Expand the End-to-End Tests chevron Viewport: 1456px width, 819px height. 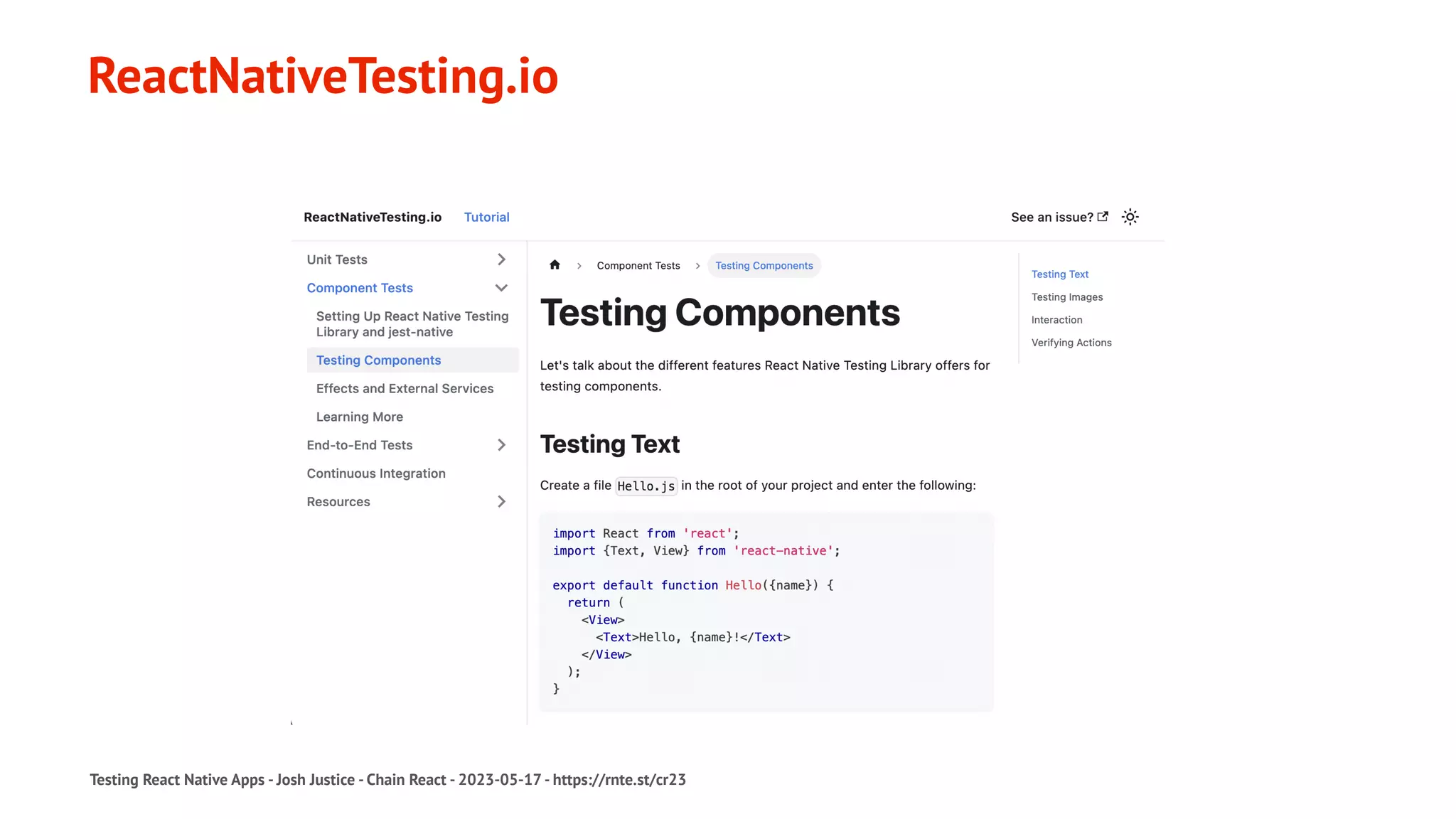coord(501,445)
